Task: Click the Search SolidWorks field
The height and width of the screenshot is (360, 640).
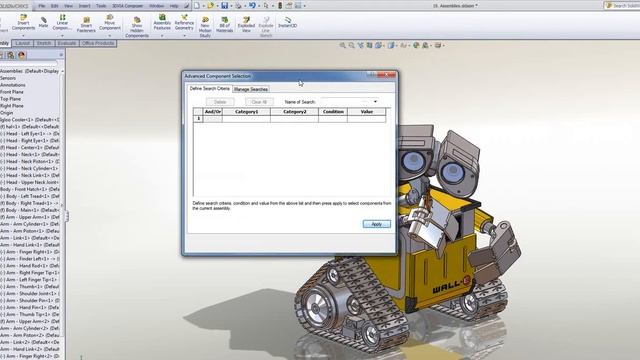Action: (x=622, y=6)
